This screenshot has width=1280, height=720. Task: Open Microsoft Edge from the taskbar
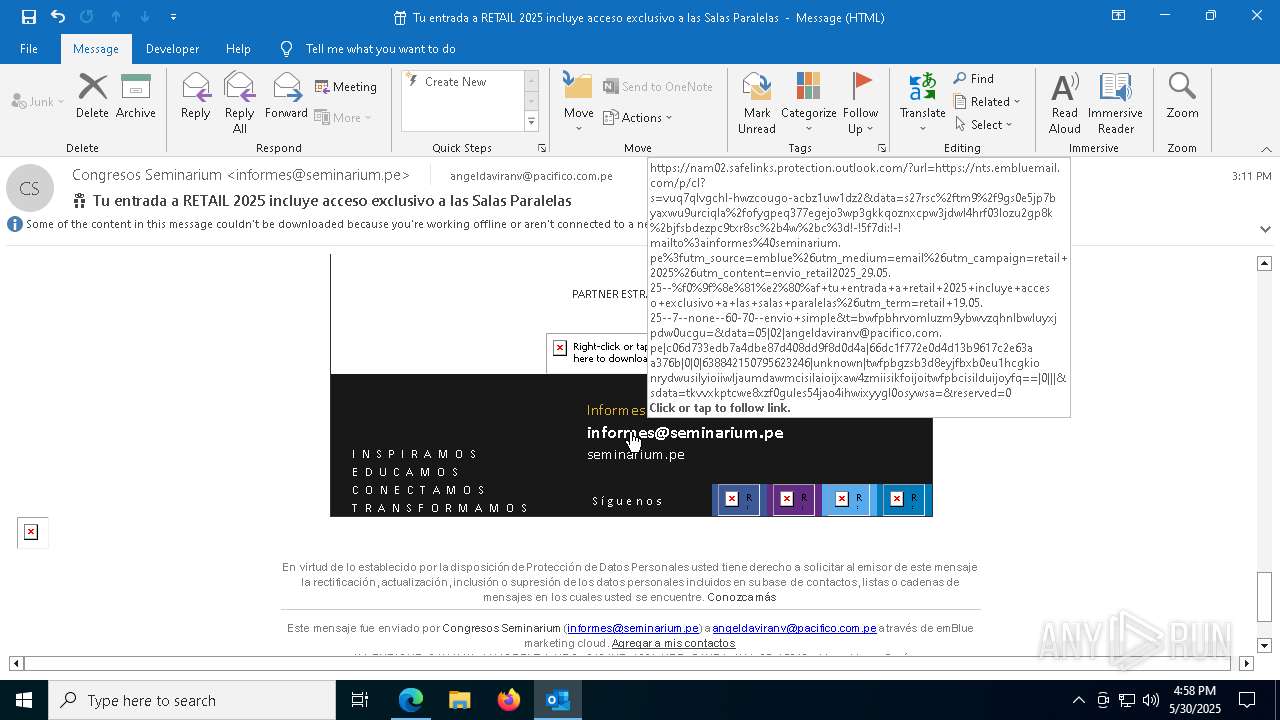tap(411, 700)
